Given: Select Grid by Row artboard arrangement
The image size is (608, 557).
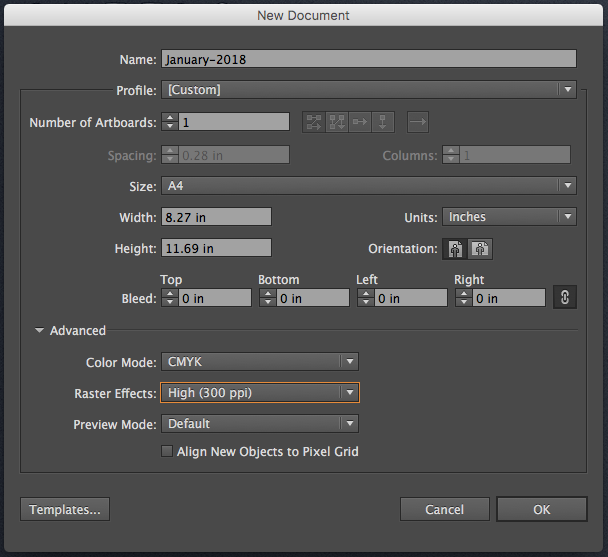Looking at the screenshot, I should pyautogui.click(x=314, y=122).
